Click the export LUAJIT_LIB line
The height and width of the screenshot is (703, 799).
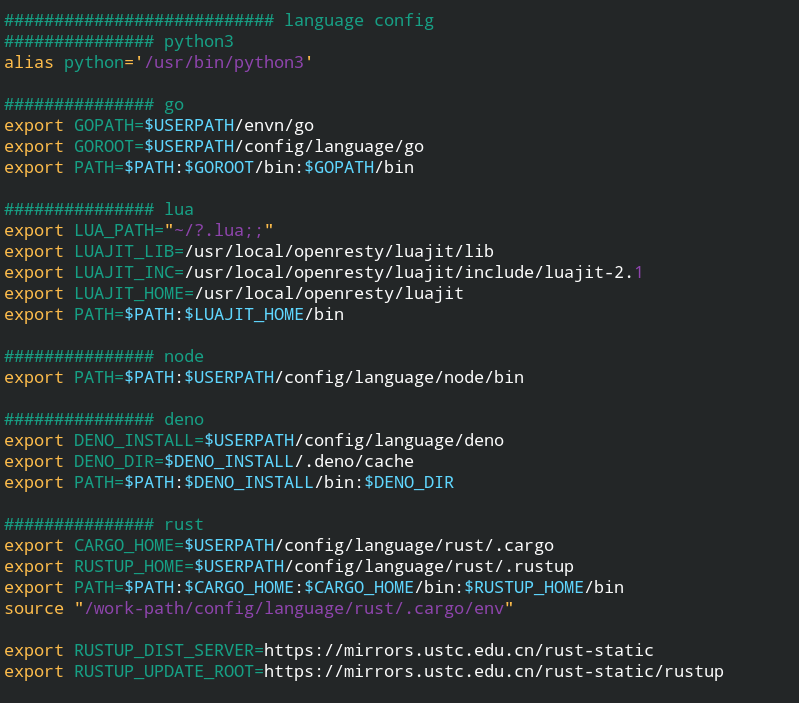click(x=249, y=252)
